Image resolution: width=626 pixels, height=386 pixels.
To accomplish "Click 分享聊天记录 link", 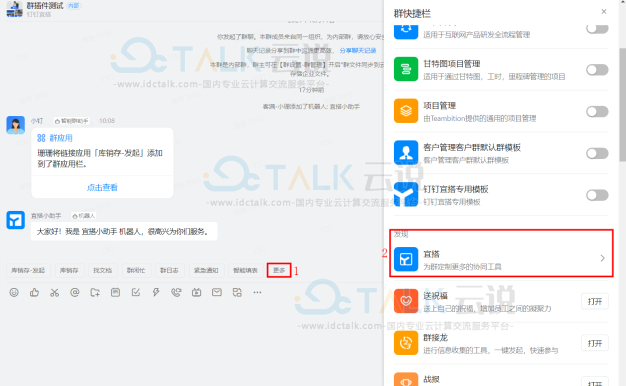I will click(x=358, y=51).
